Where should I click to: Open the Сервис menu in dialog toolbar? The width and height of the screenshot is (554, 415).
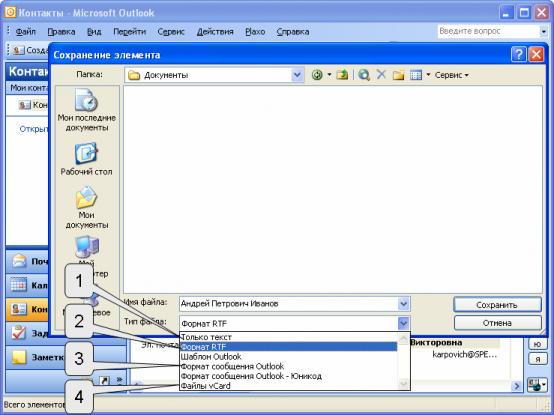pos(452,75)
